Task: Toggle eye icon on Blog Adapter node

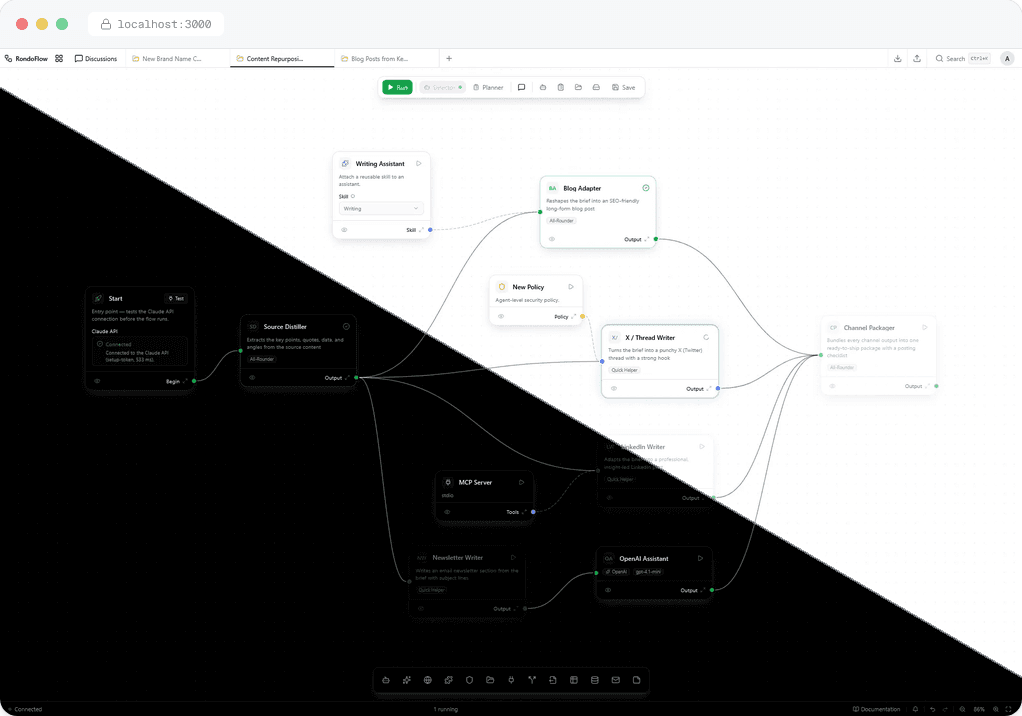Action: pos(552,239)
